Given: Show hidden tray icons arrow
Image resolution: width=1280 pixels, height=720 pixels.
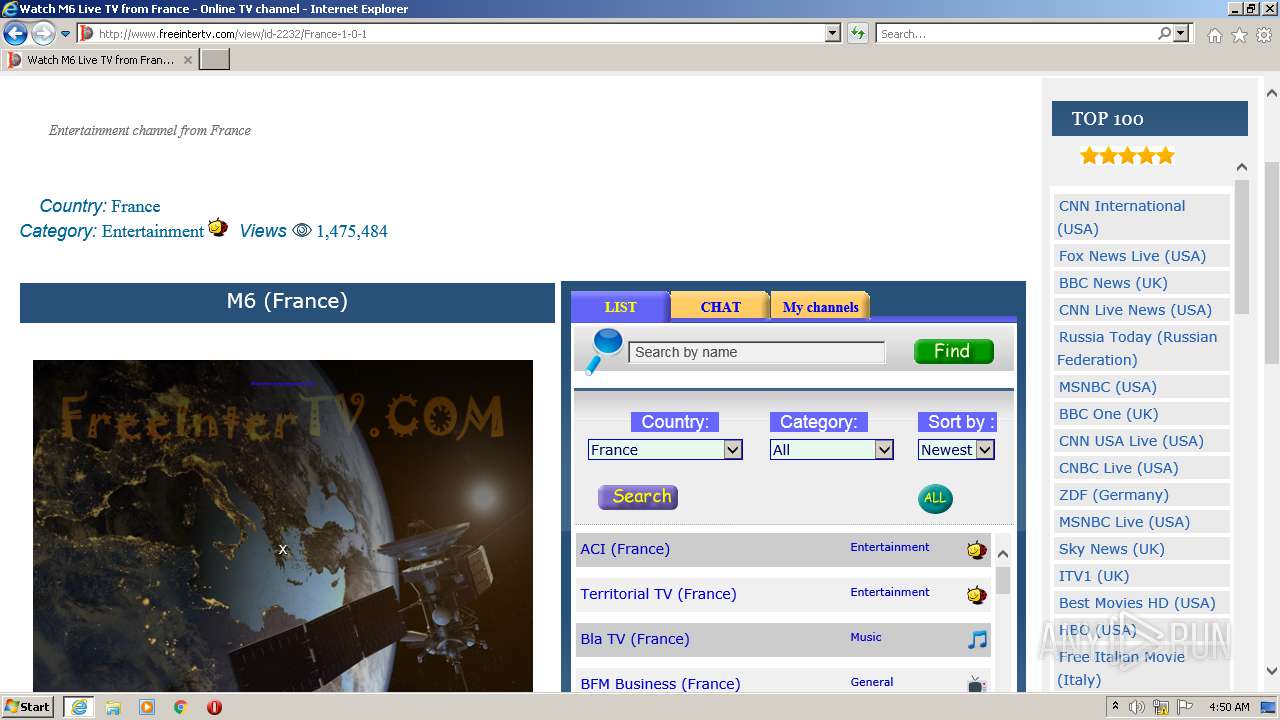Looking at the screenshot, I should [x=1116, y=707].
